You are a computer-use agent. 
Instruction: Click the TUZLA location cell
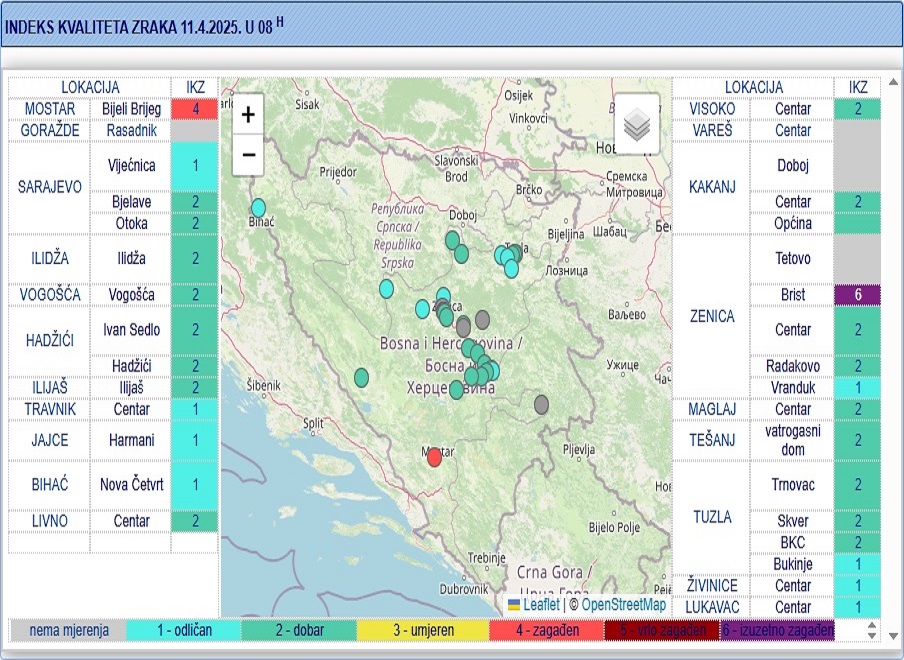(712, 517)
